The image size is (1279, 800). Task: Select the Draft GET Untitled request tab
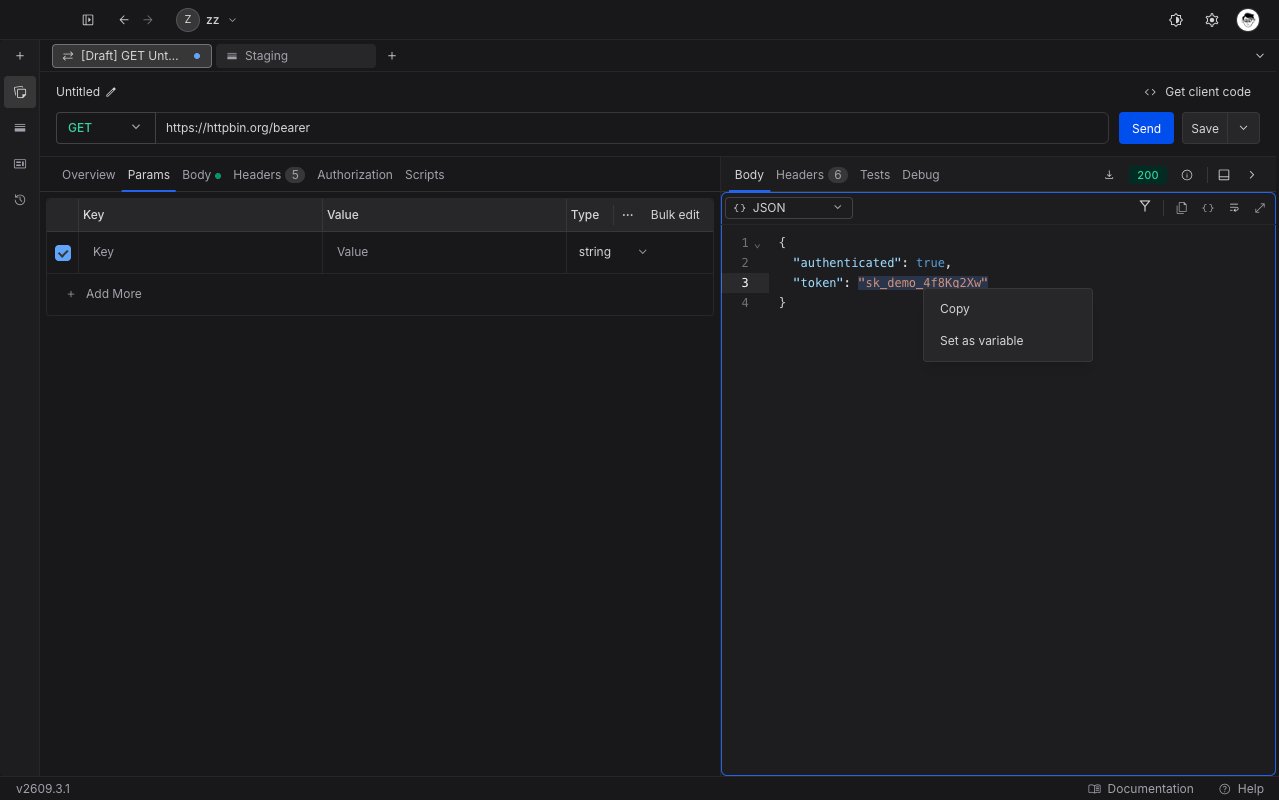click(132, 56)
